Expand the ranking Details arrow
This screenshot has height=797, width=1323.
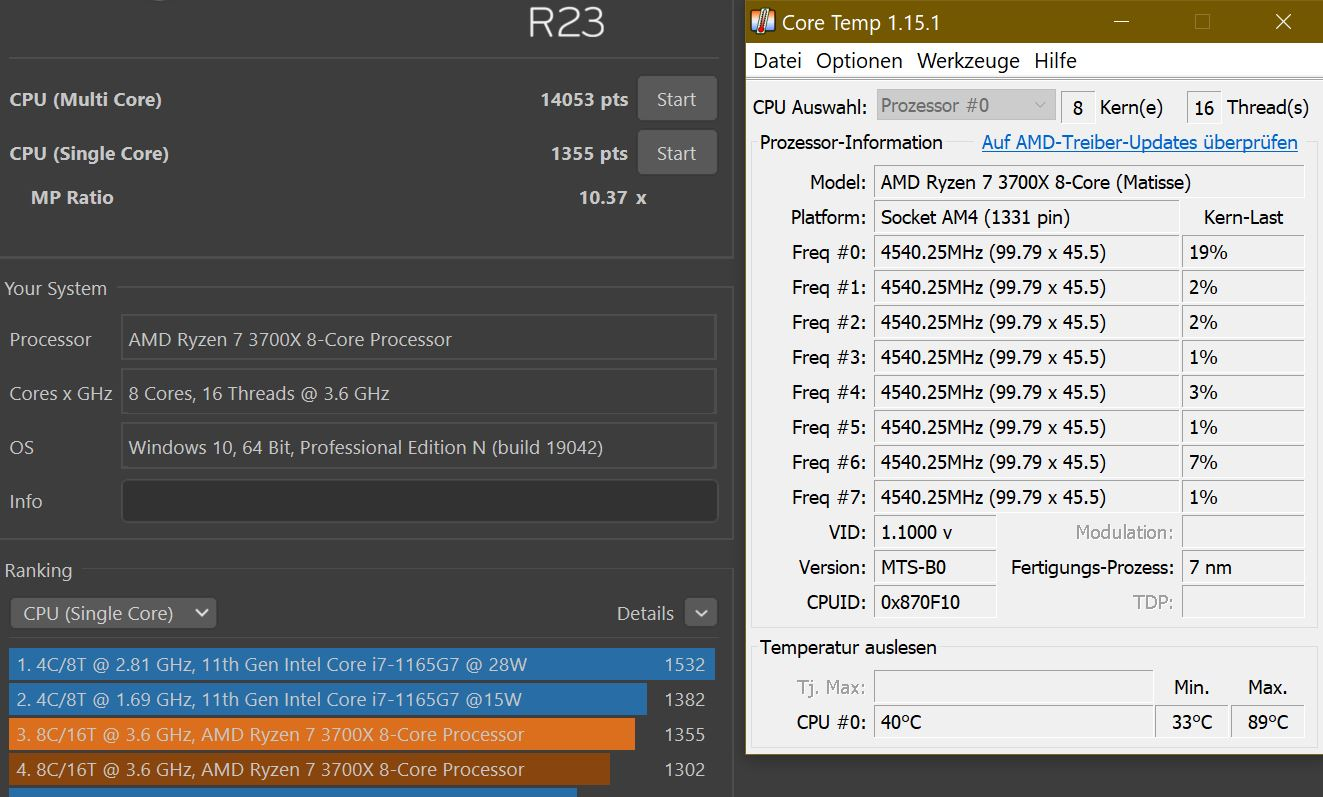click(701, 613)
